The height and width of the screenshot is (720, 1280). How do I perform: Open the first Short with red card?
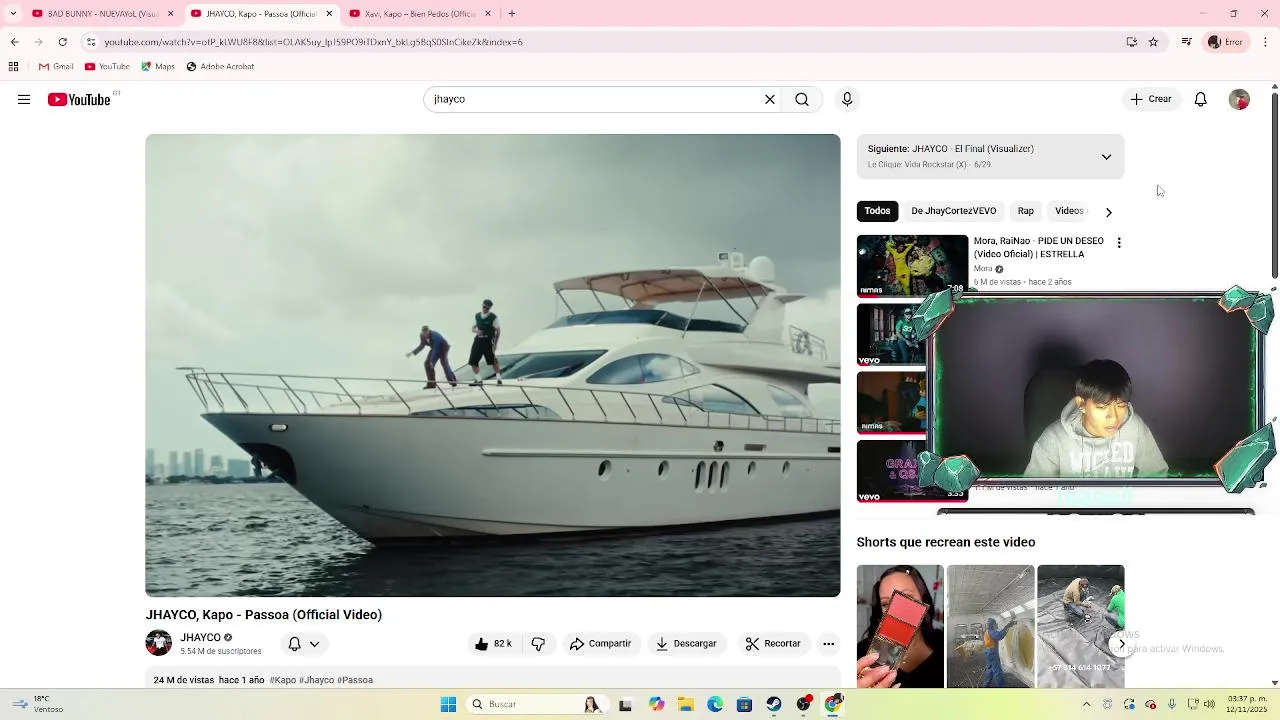coord(900,627)
